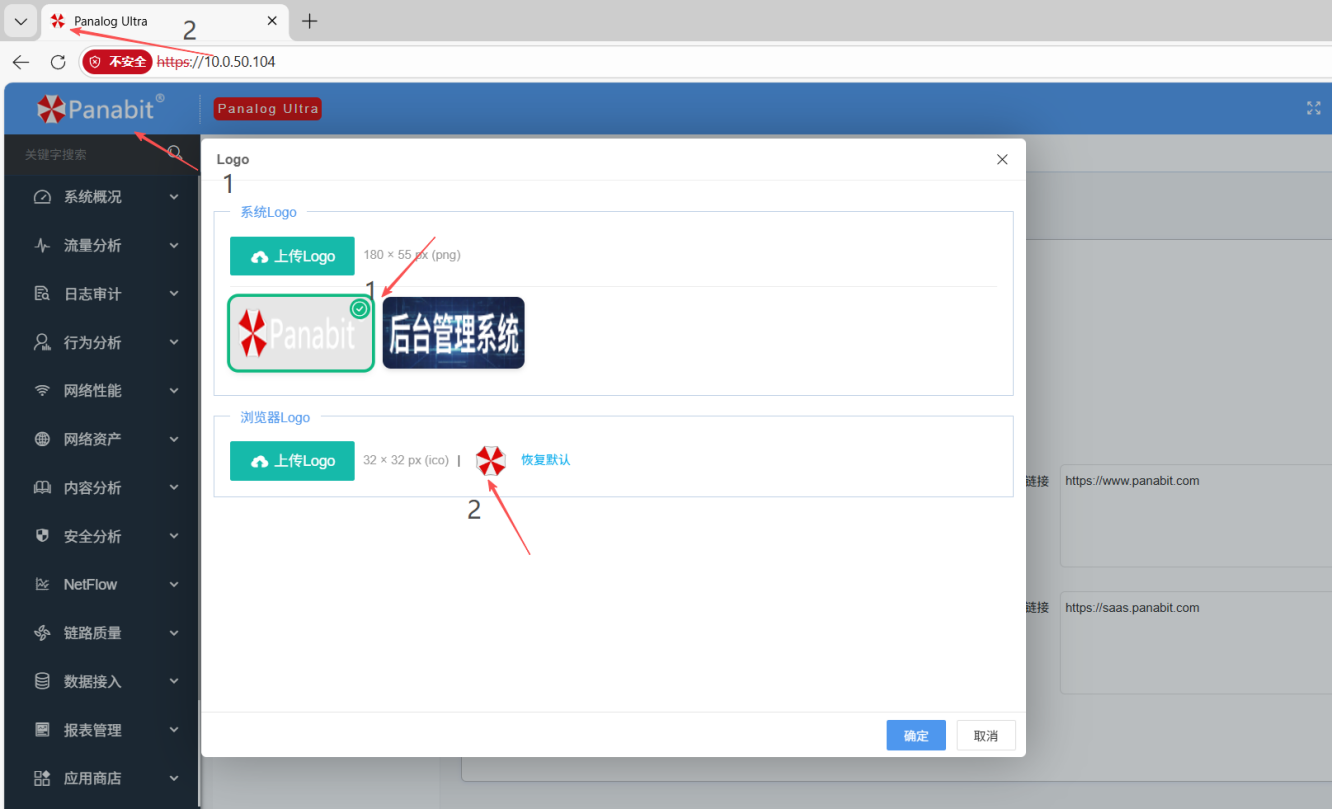
Task: Click the browser reload icon
Action: pos(58,62)
